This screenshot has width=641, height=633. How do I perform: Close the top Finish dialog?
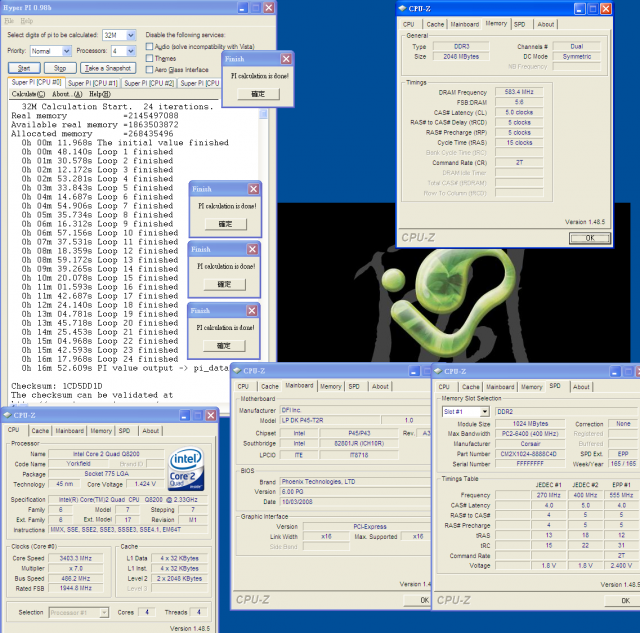286,59
